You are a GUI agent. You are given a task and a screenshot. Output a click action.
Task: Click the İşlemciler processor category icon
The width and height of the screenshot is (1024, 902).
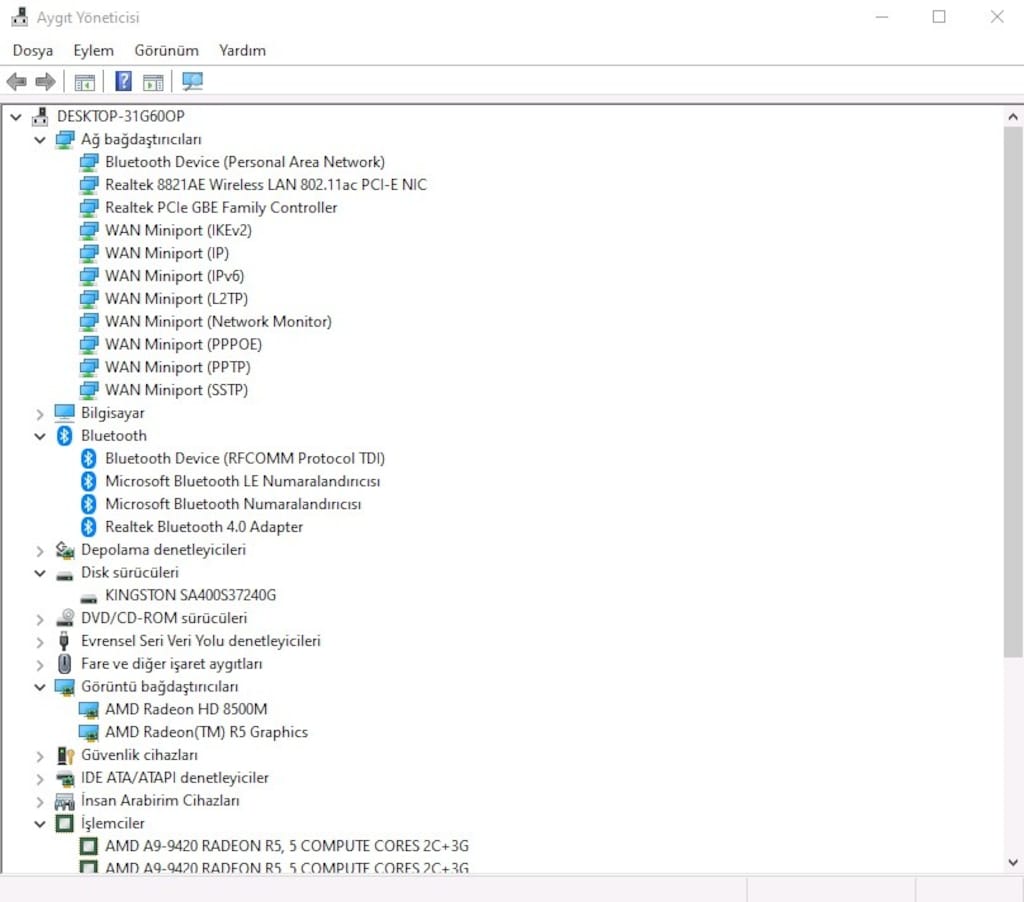tap(65, 824)
